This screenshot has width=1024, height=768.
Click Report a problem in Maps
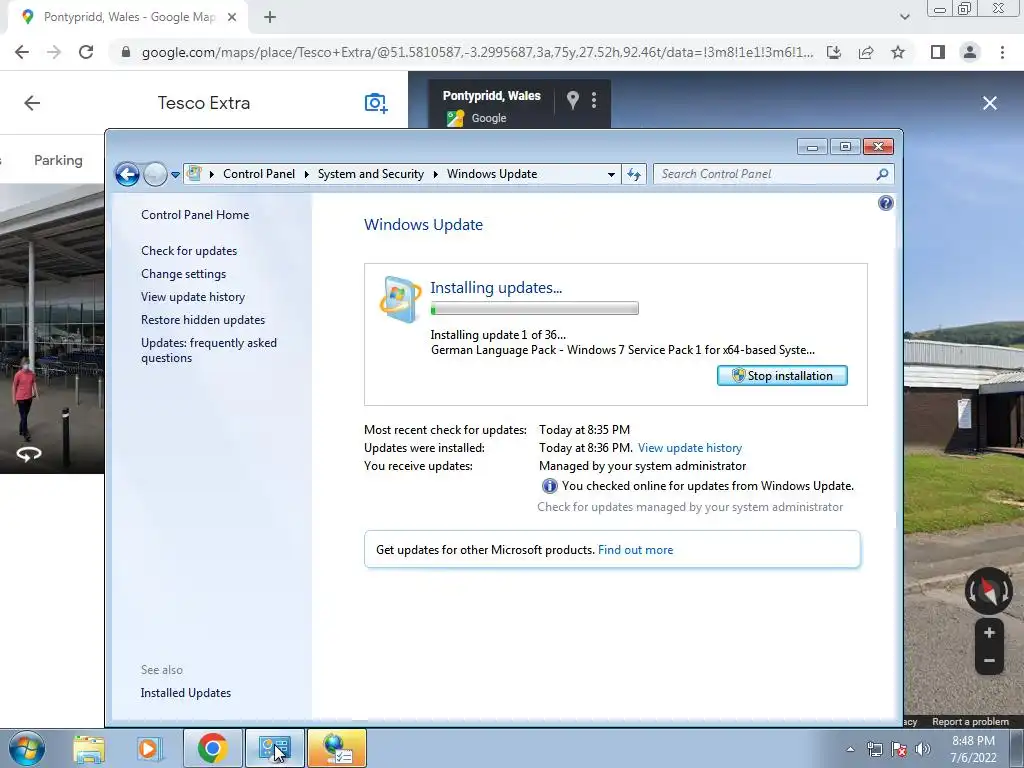[970, 722]
